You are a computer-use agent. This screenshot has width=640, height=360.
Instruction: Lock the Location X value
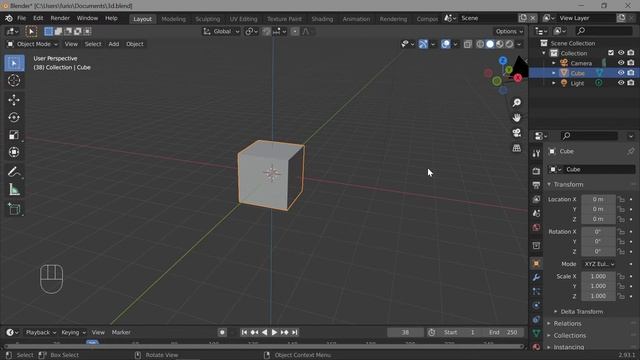[621, 199]
